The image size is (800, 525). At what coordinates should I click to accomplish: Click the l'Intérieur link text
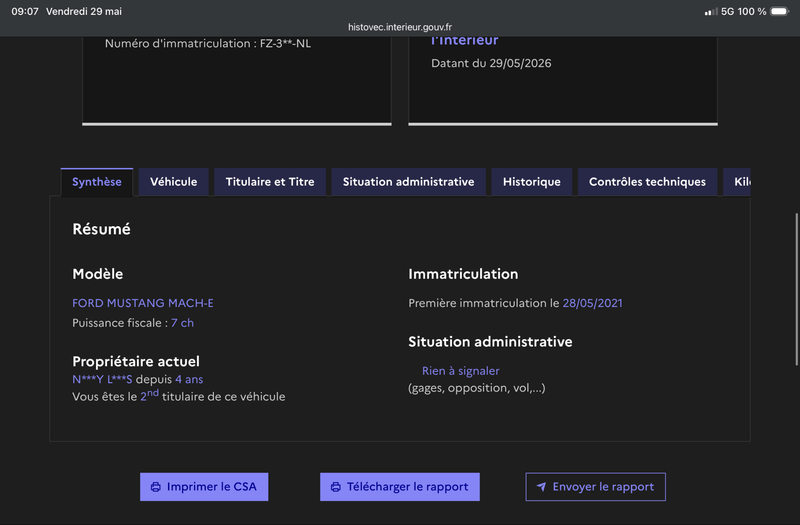[465, 40]
